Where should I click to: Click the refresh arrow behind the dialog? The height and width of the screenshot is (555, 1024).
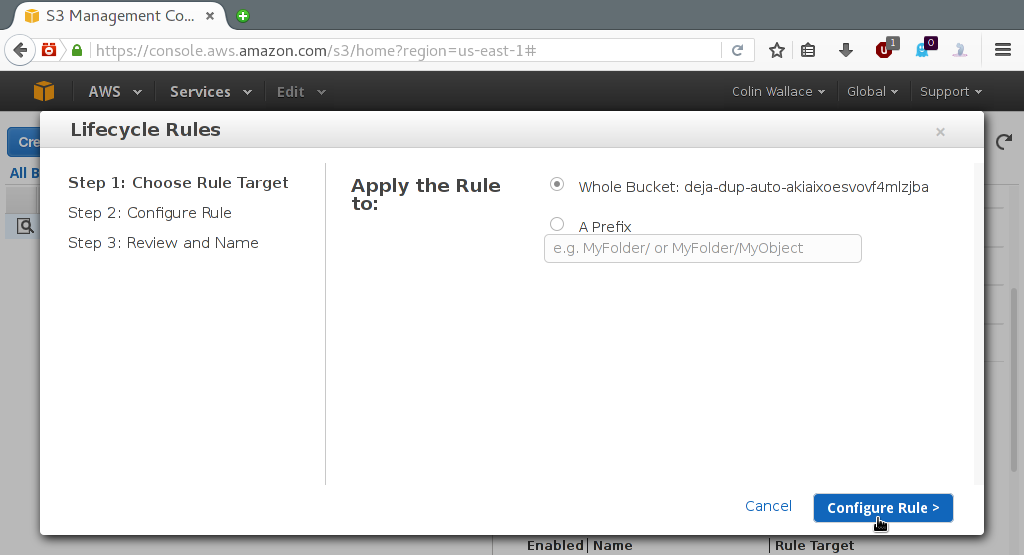coord(1004,141)
